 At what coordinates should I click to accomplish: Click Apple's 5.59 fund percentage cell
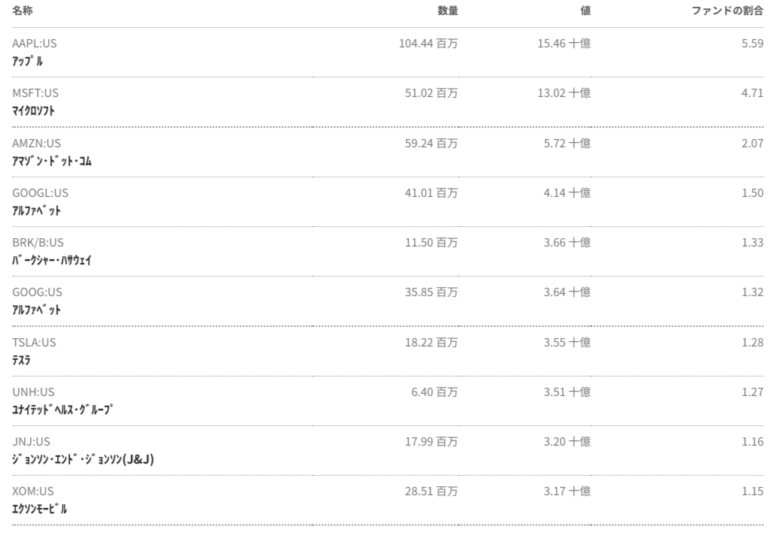click(752, 43)
